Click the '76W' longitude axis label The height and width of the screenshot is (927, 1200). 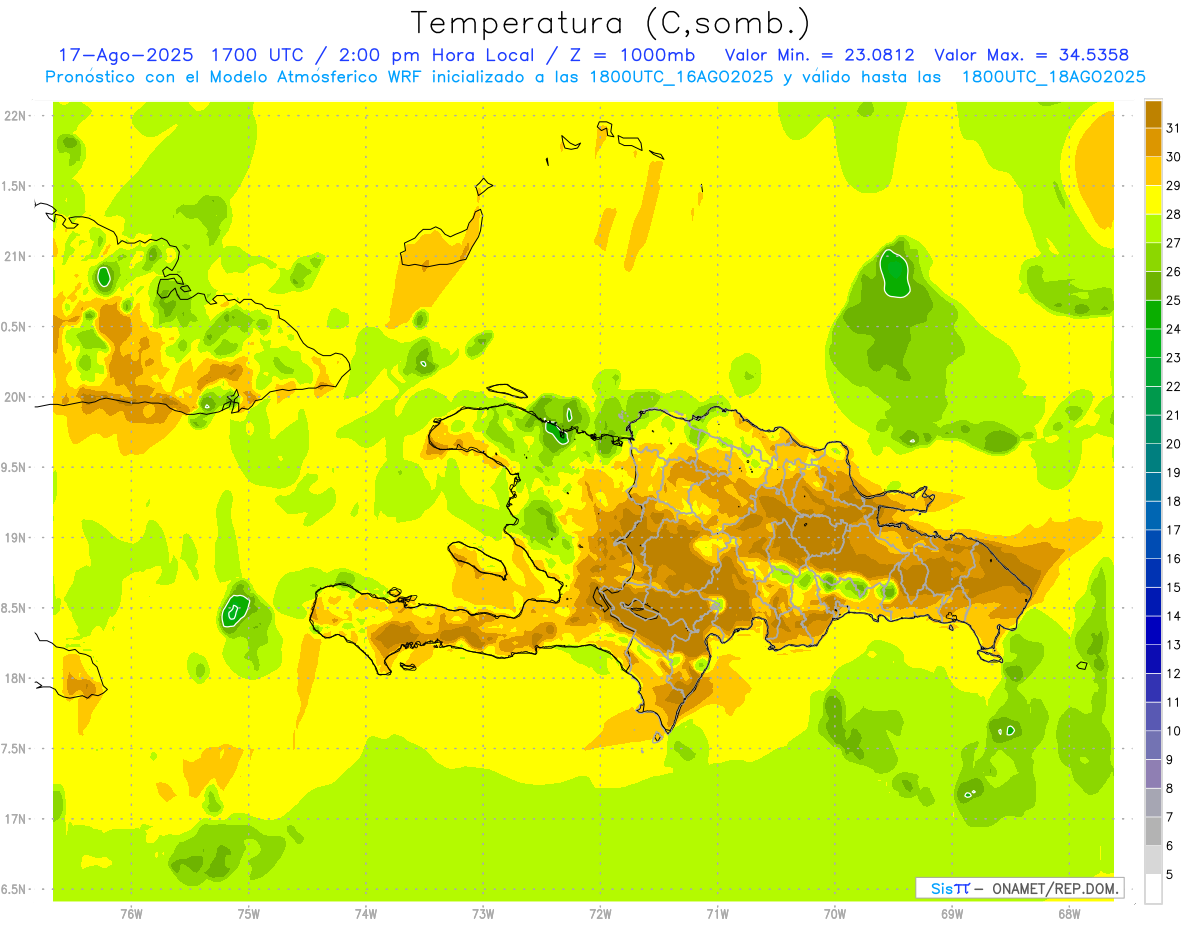click(131, 913)
